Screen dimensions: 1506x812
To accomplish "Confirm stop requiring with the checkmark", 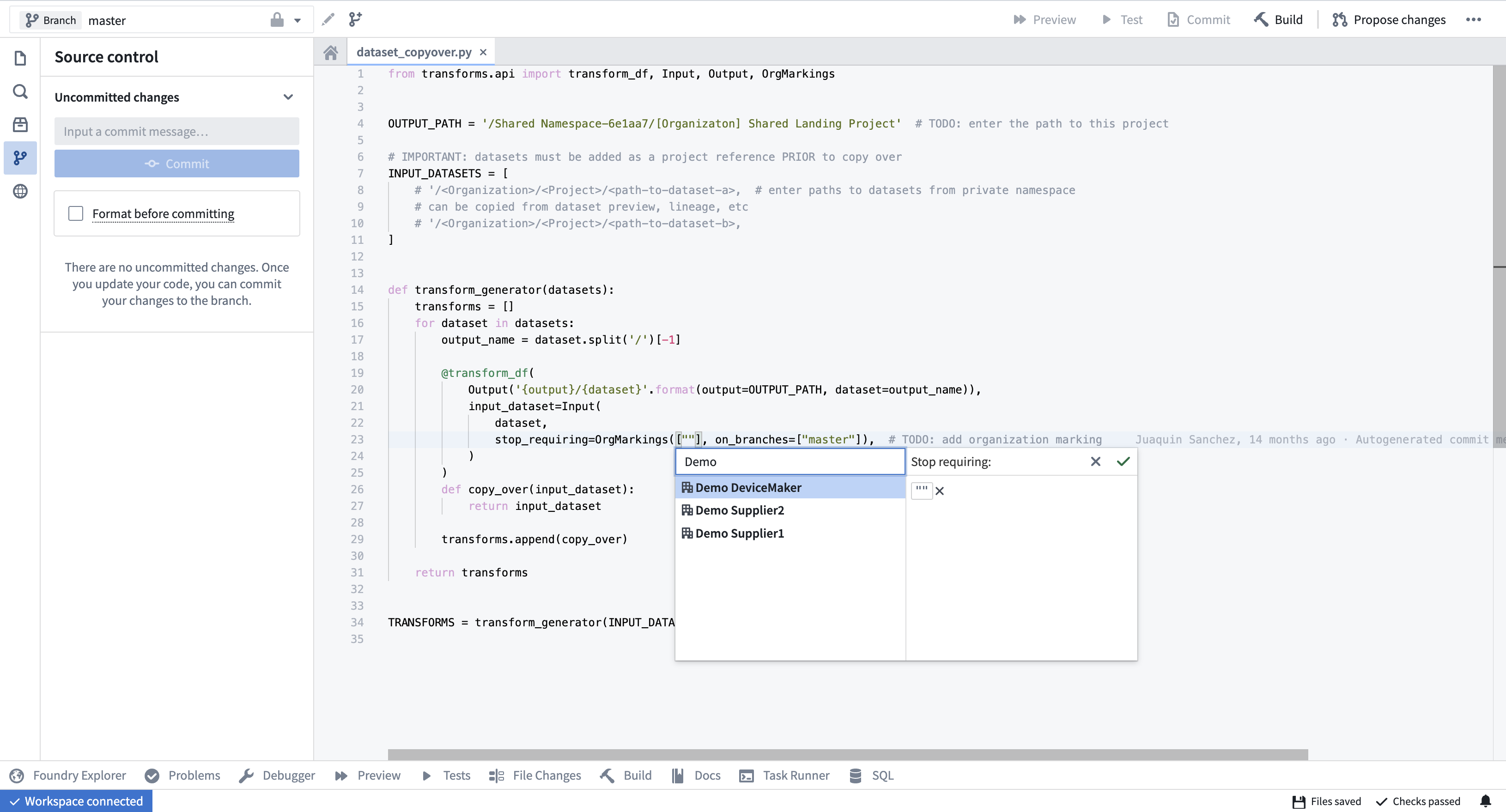I will pyautogui.click(x=1123, y=461).
